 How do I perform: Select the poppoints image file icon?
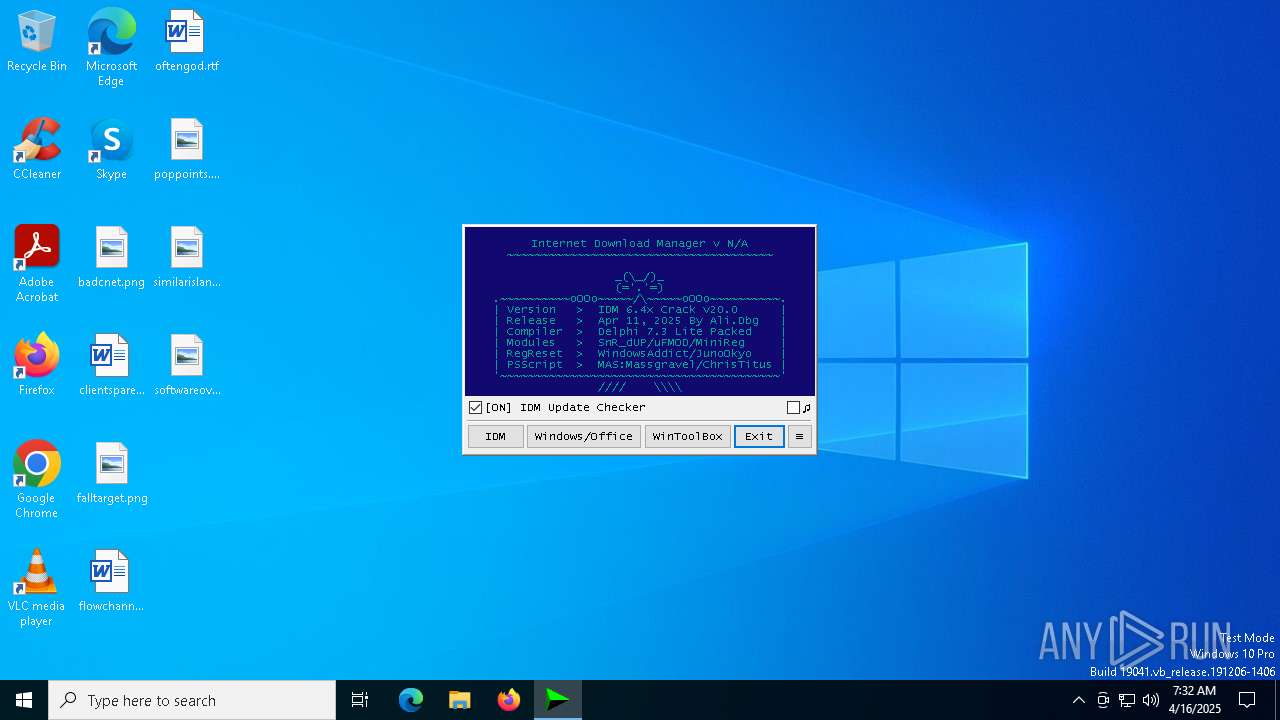pyautogui.click(x=186, y=150)
